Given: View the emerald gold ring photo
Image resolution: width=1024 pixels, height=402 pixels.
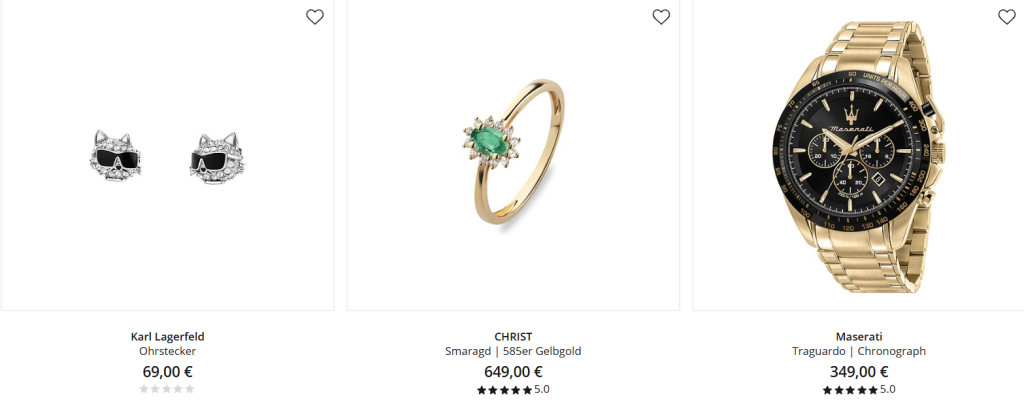Looking at the screenshot, I should point(513,152).
